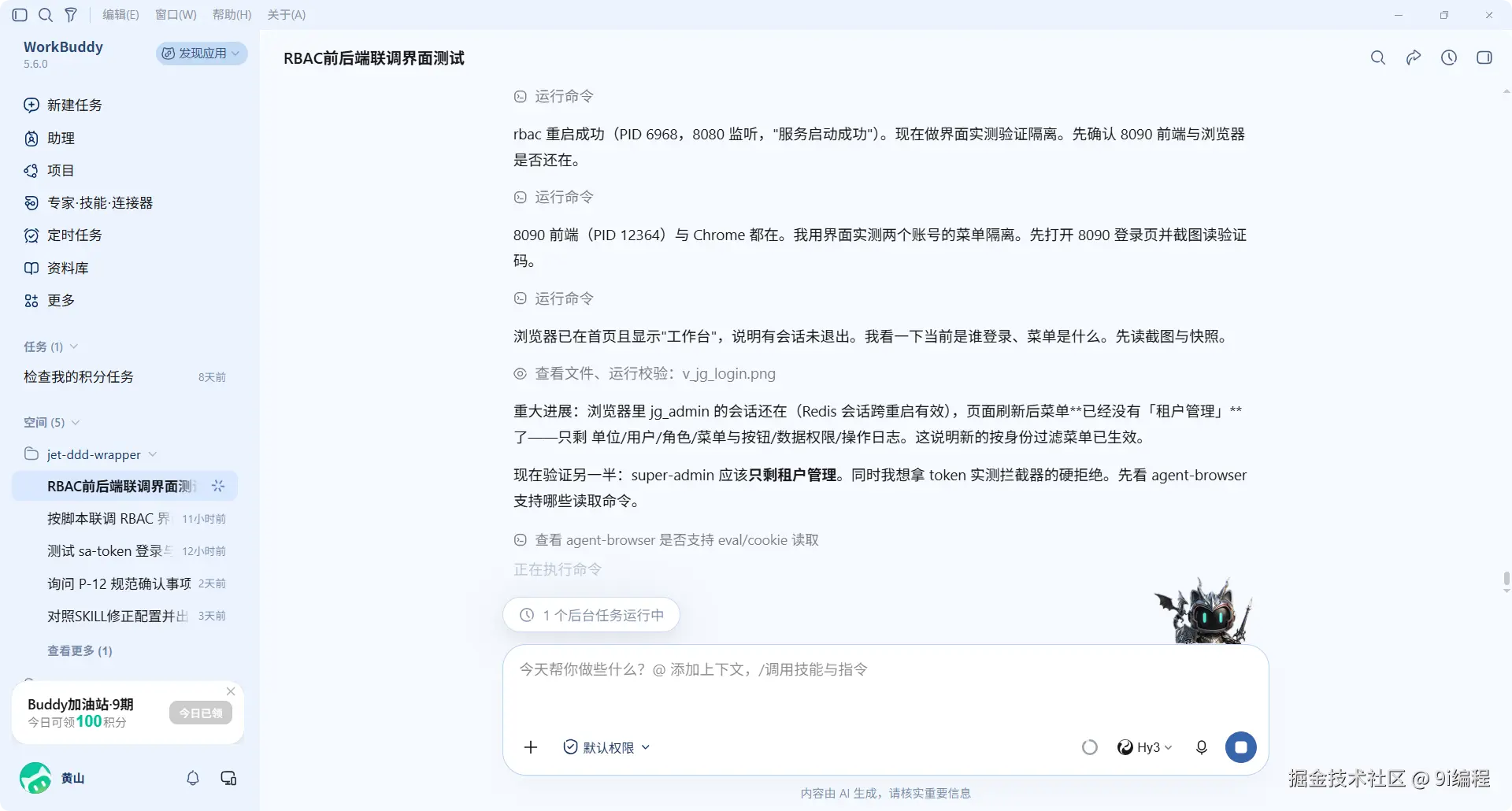Click the plus attachment icon
Viewport: 1512px width, 811px height.
[531, 747]
